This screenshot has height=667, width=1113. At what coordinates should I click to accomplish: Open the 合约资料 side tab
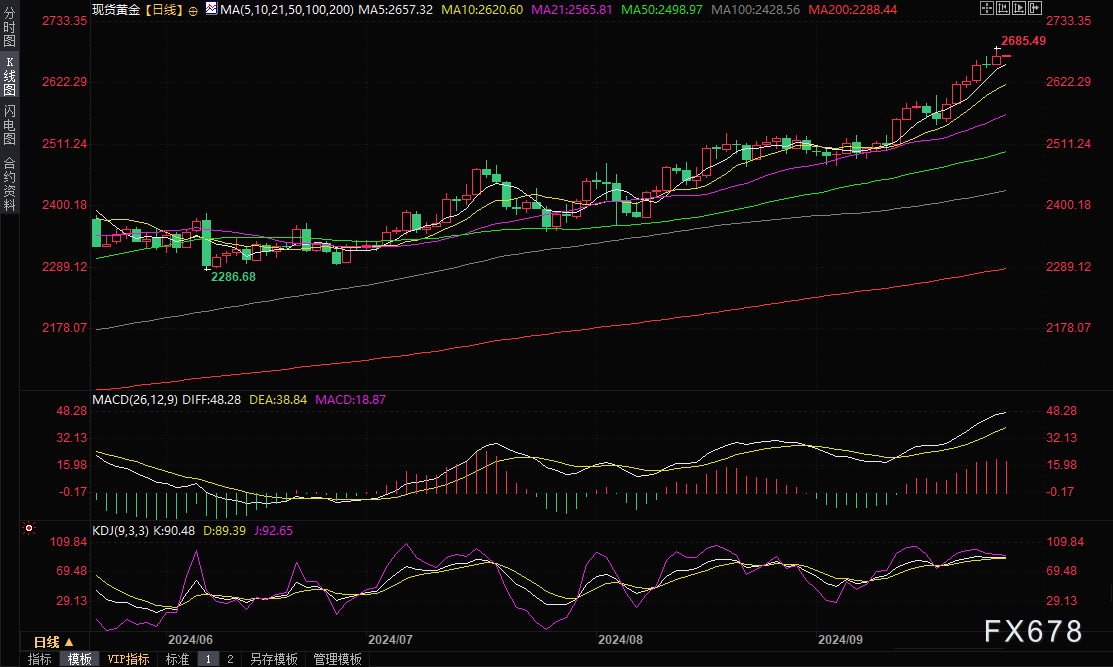pyautogui.click(x=9, y=183)
